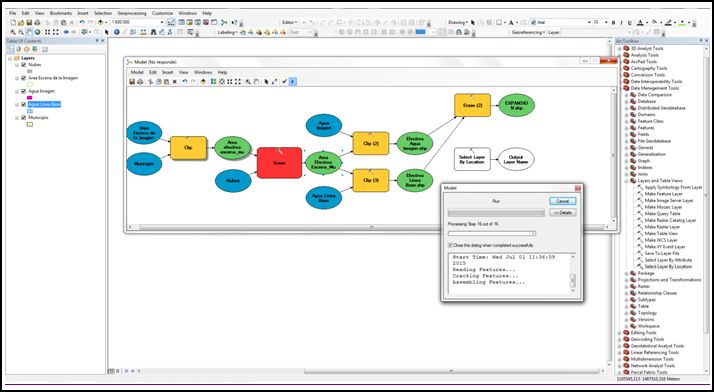Viewport: 714px width, 392px height.
Task: Toggle the Municipio layer checkbox
Action: [x=24, y=117]
